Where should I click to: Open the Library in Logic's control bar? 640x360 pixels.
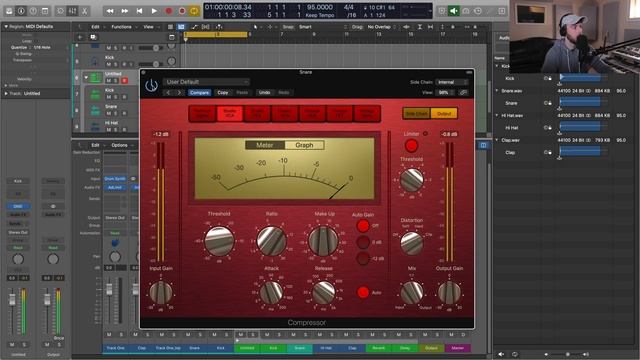click(9, 11)
